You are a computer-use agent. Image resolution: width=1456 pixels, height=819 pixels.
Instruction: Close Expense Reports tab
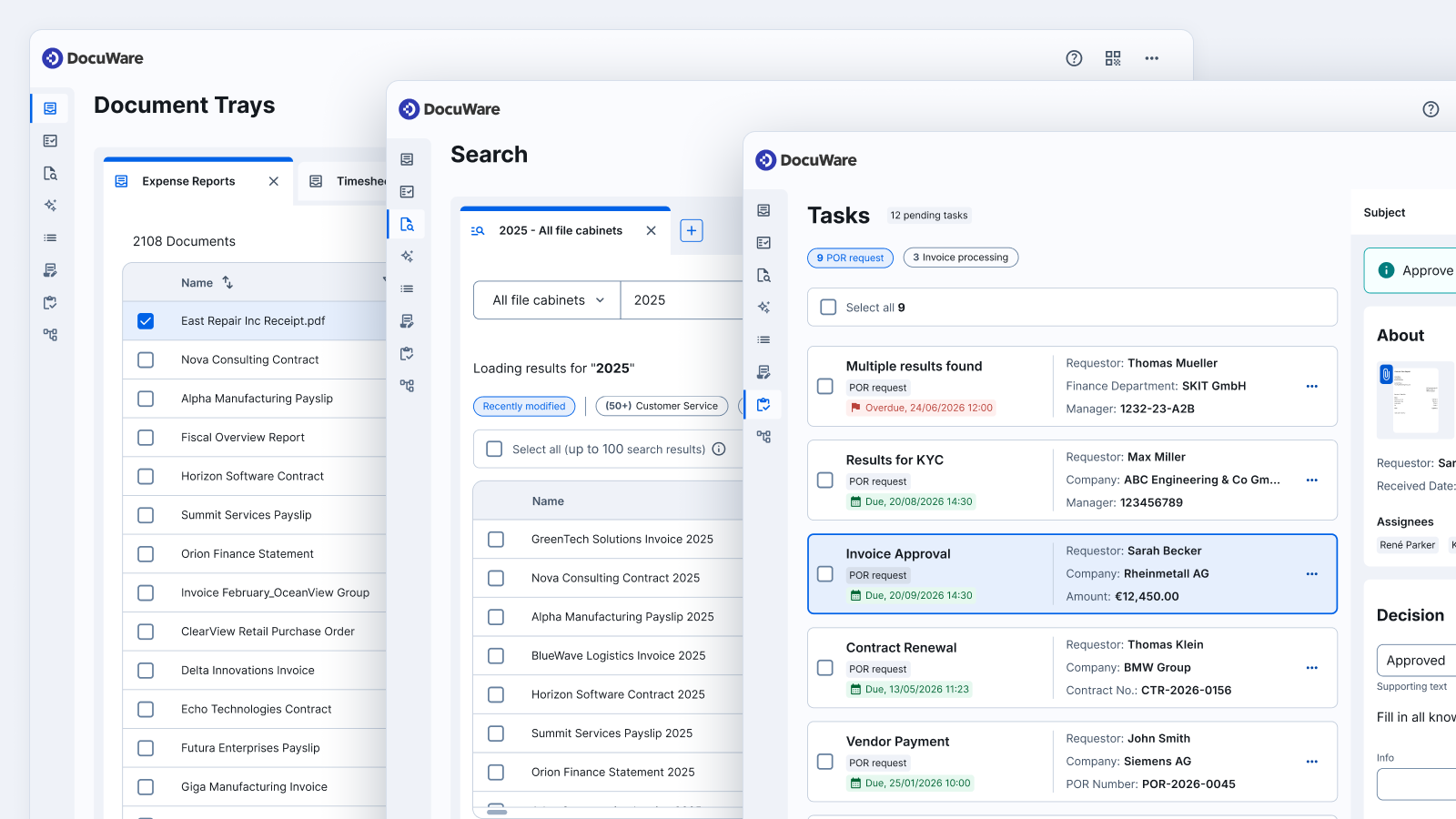click(x=274, y=182)
